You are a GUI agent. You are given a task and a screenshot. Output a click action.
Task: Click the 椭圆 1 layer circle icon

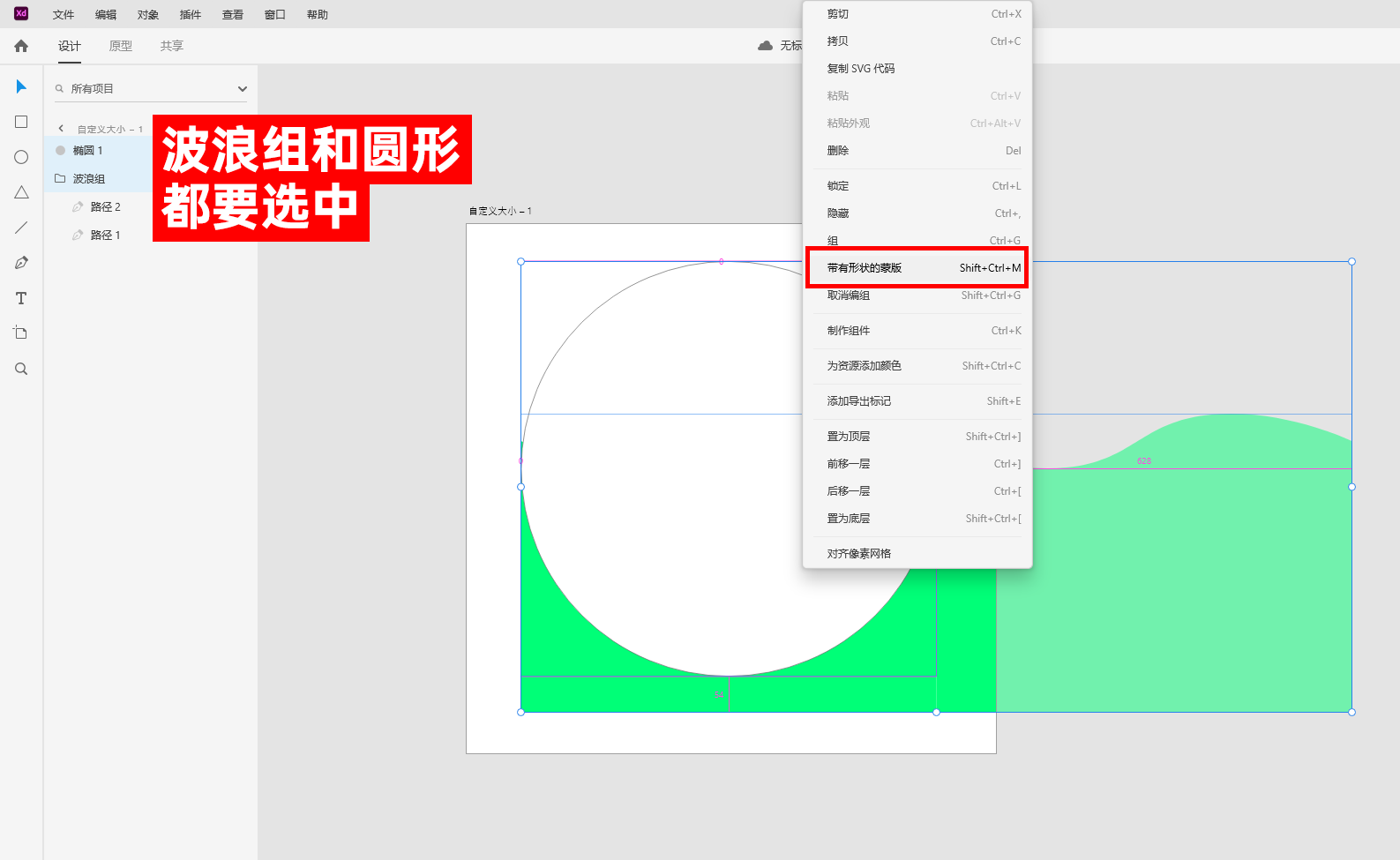pos(61,150)
